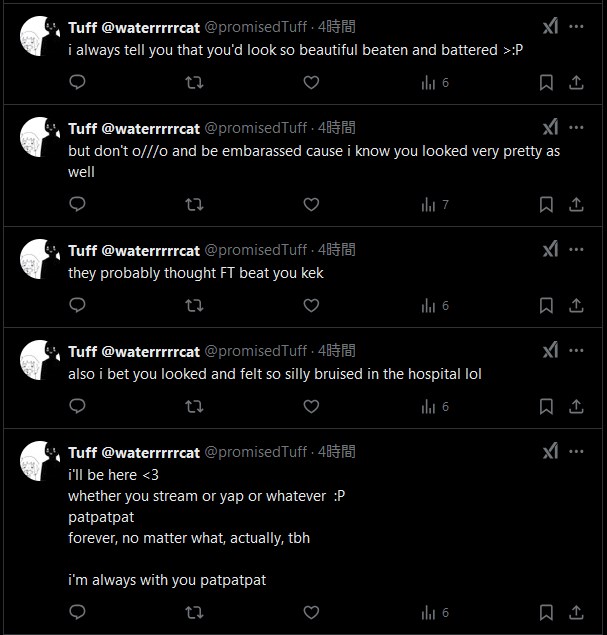The image size is (607, 635).
Task: Like the 'don't o///o and be embarassed' tweet
Action: [x=311, y=205]
